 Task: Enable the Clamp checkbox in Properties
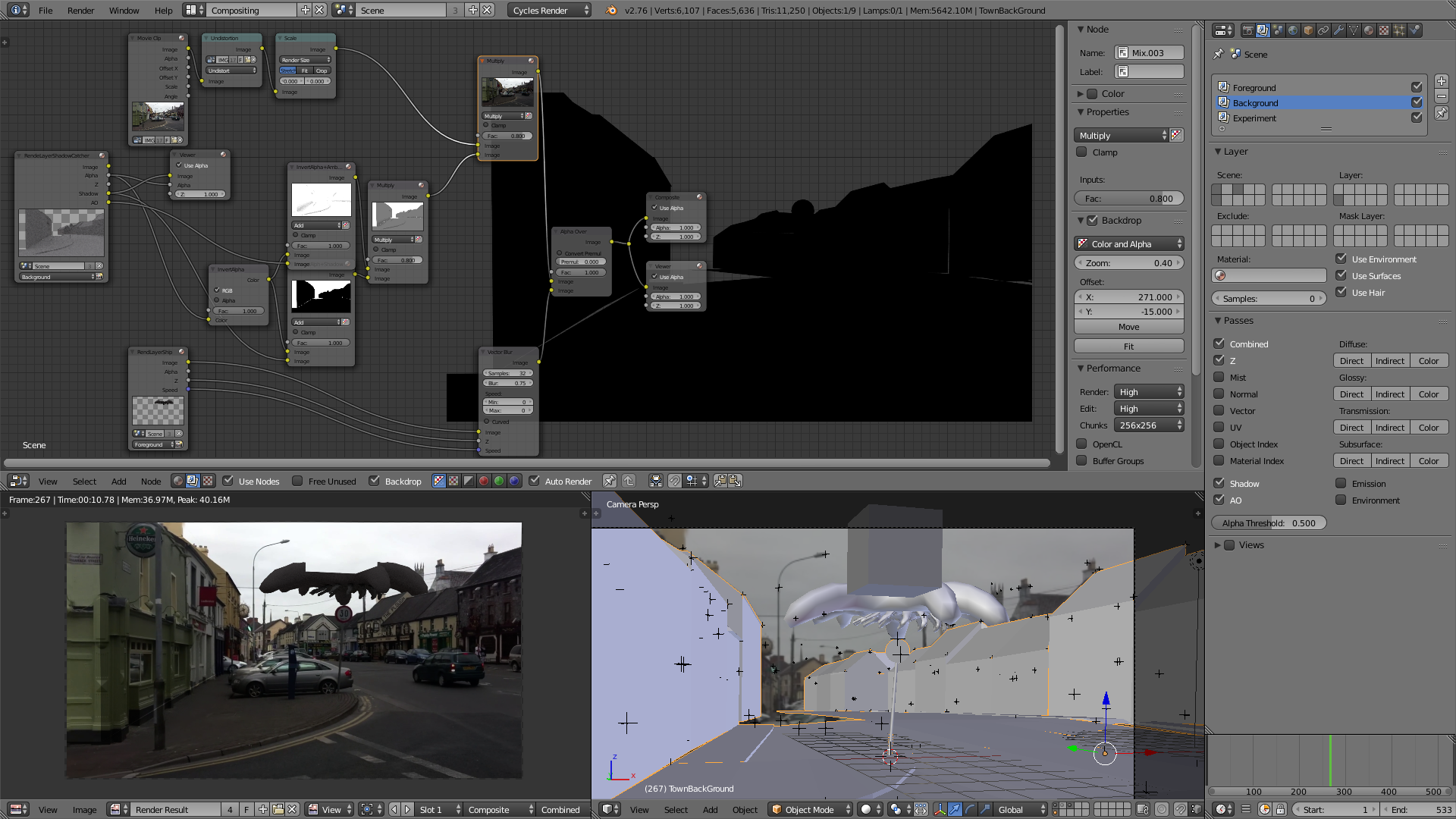(1082, 152)
